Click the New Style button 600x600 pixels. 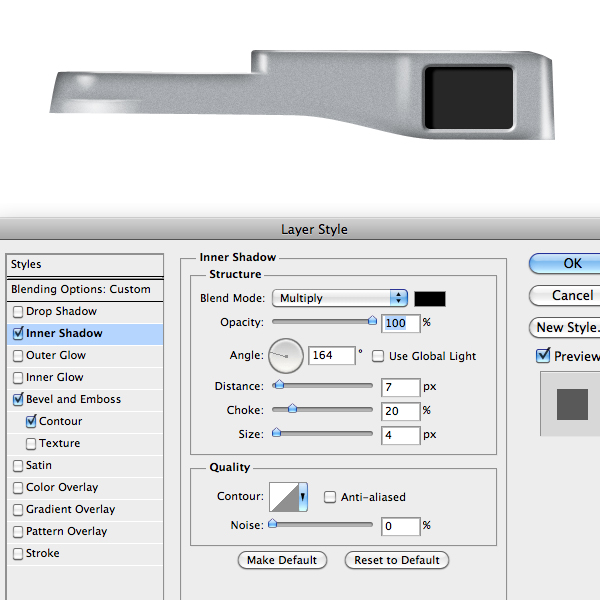pos(565,328)
